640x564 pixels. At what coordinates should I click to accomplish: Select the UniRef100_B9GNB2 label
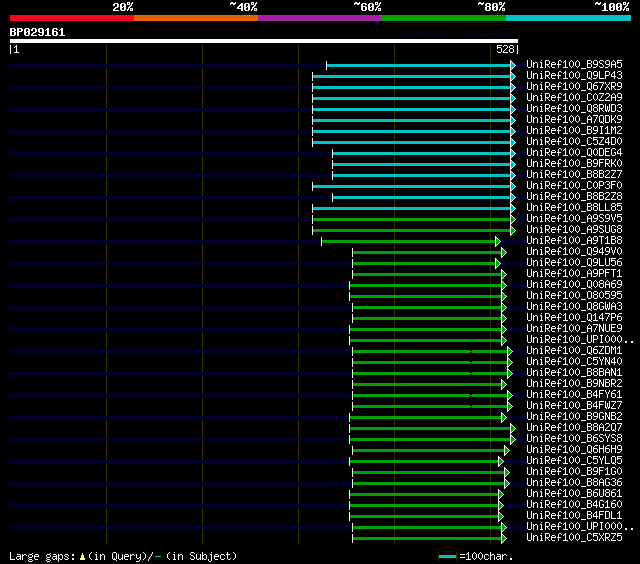click(574, 417)
